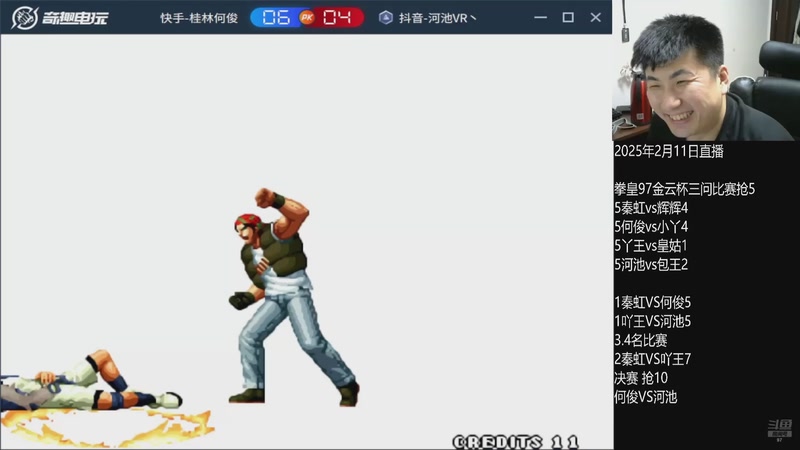Click the 1秦虹VS何俊5 result line
800x450 pixels.
coord(653,302)
